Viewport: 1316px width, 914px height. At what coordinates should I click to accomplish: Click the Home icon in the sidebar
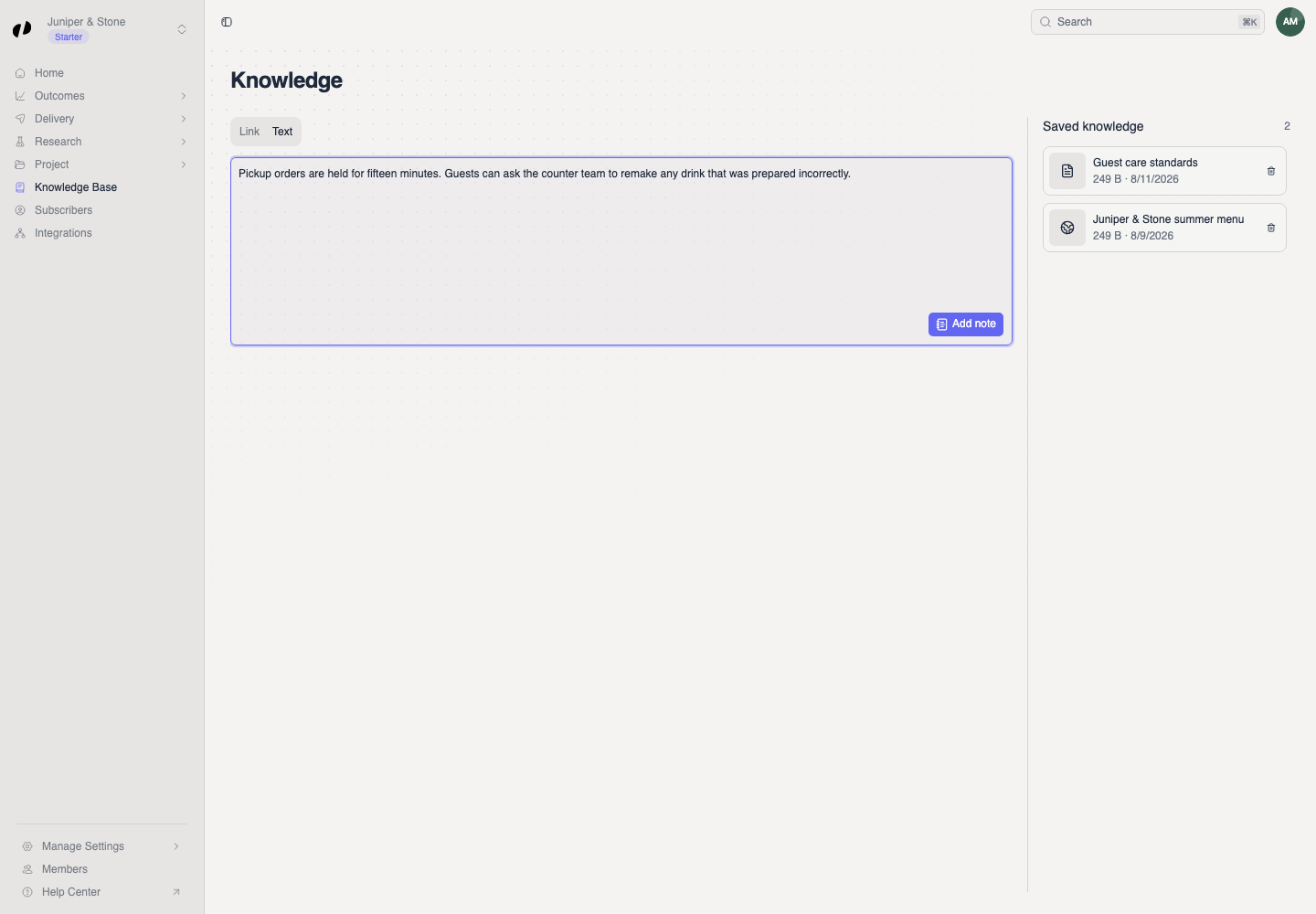(20, 73)
